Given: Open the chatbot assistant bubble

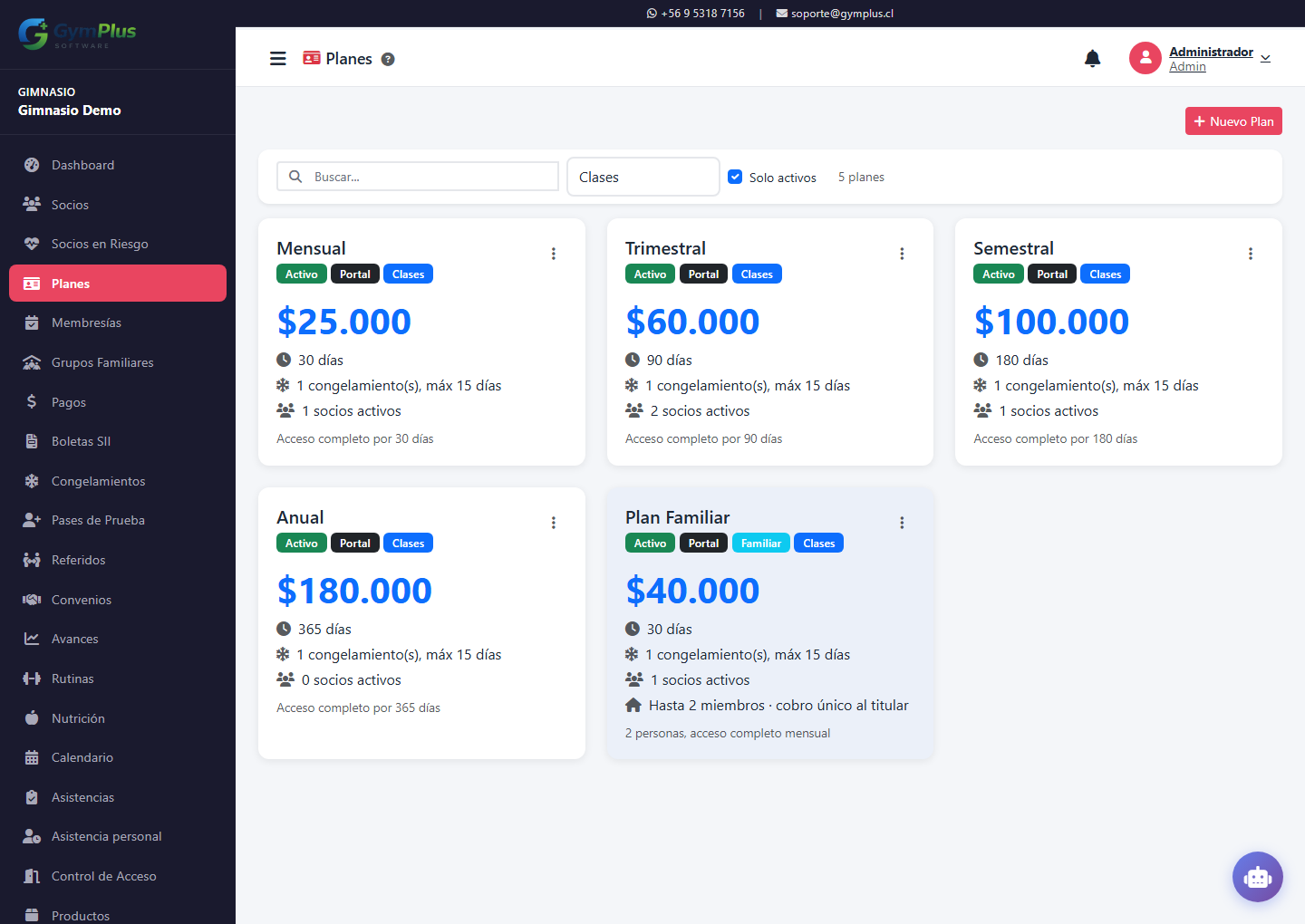Looking at the screenshot, I should tap(1258, 877).
